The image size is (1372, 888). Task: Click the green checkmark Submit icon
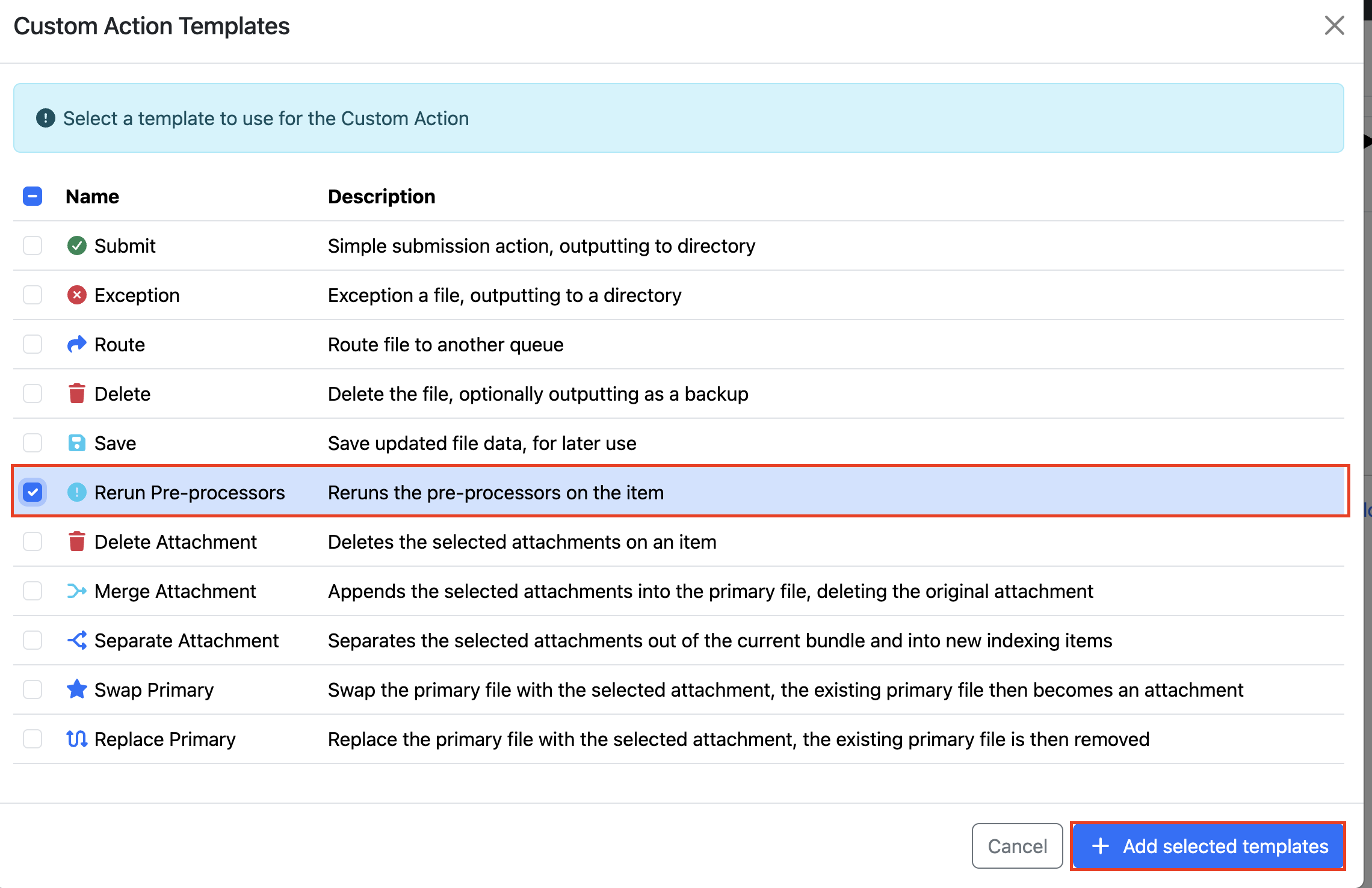[x=76, y=245]
